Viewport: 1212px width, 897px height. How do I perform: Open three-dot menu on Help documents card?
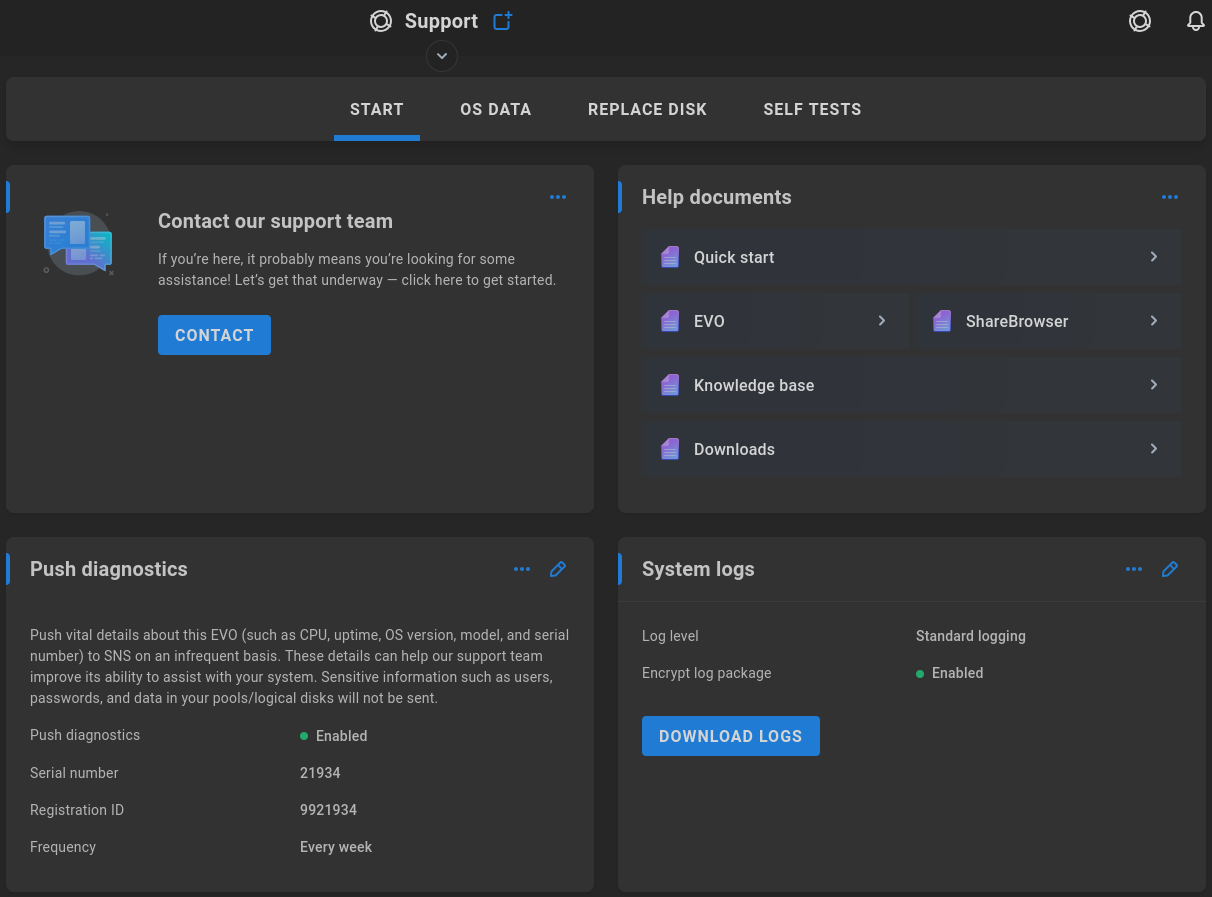coord(1170,197)
